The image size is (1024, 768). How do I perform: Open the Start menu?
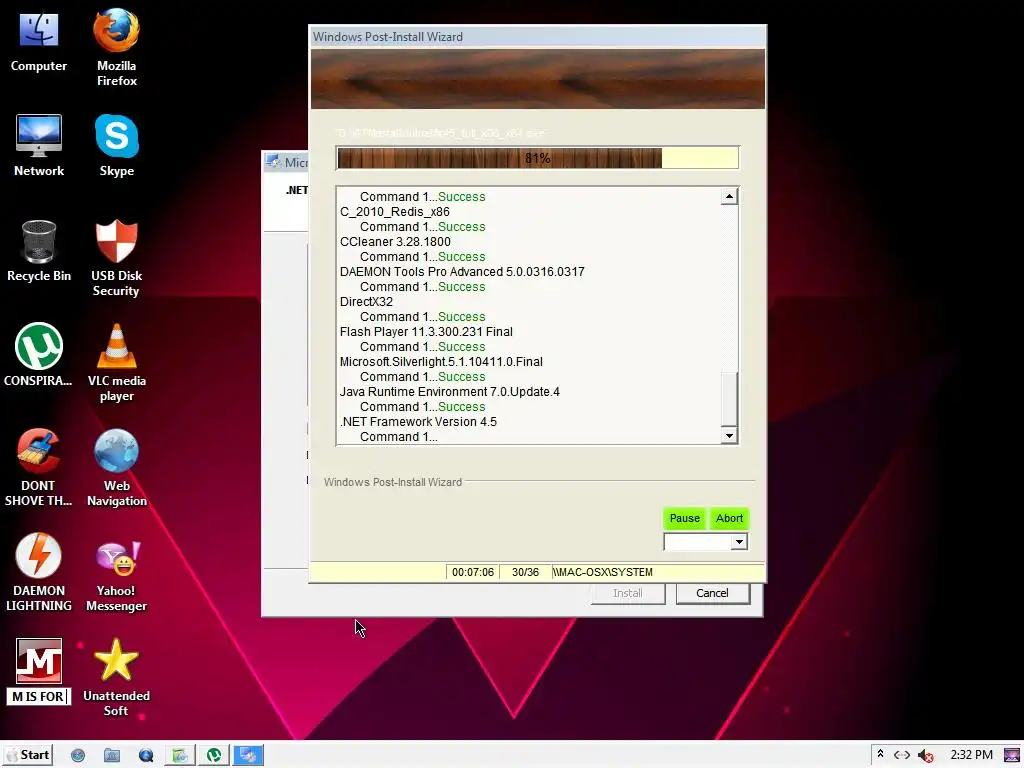(27, 755)
